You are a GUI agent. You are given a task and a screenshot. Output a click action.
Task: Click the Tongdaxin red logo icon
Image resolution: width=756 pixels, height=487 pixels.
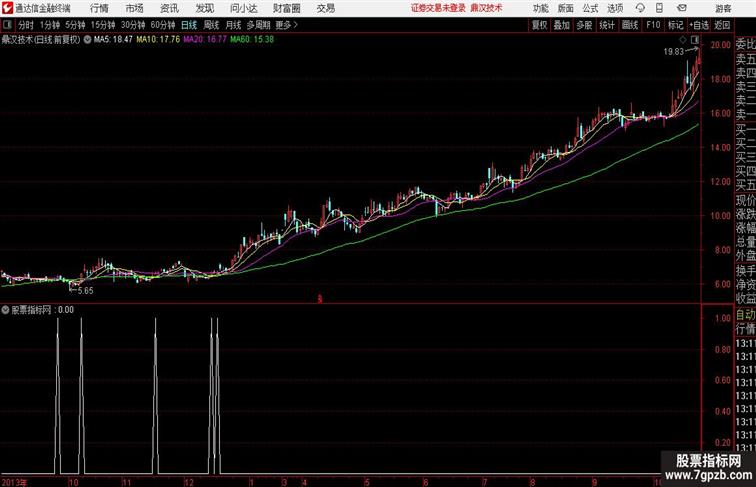7,8
